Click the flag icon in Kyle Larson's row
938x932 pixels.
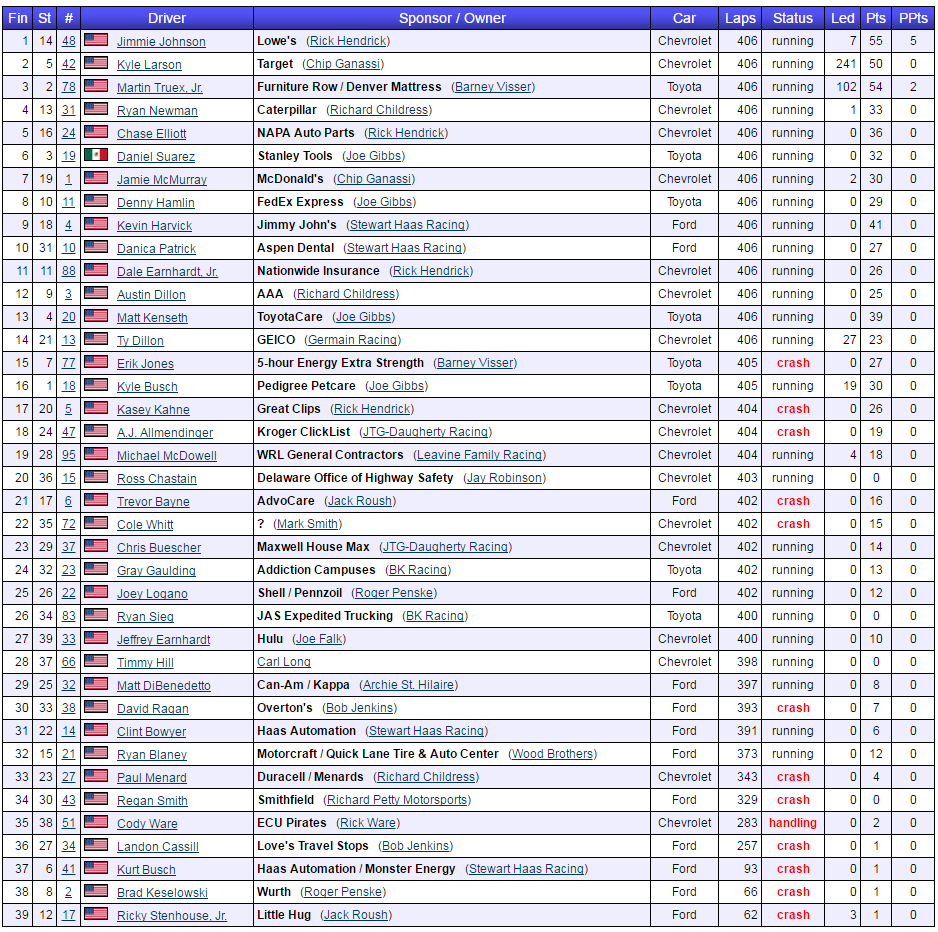point(96,63)
